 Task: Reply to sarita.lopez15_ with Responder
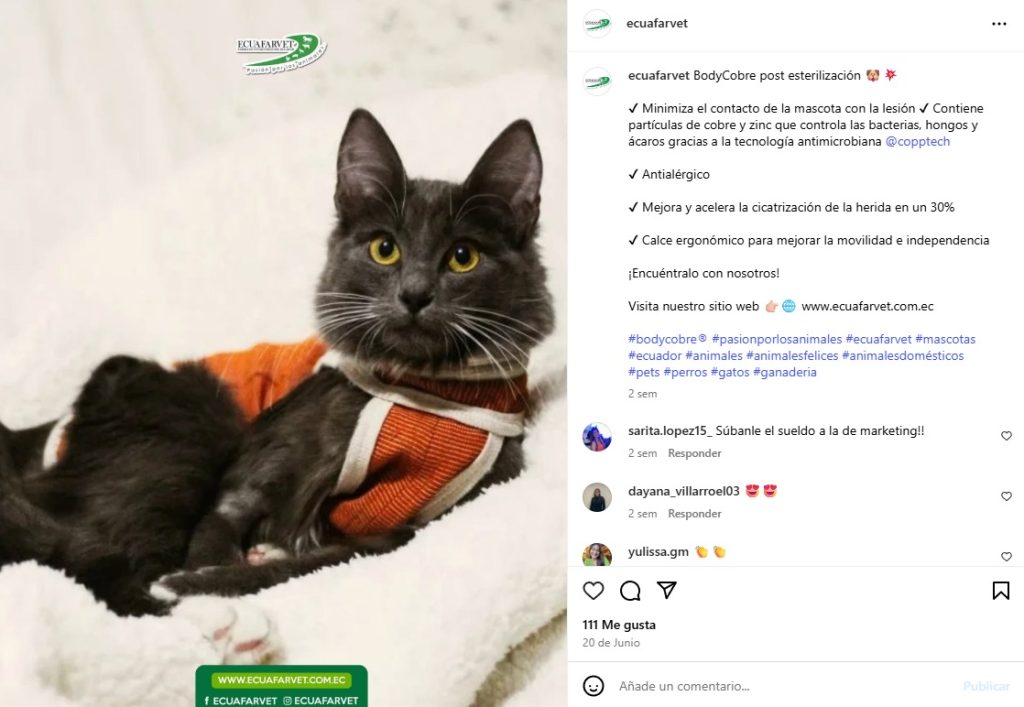694,453
